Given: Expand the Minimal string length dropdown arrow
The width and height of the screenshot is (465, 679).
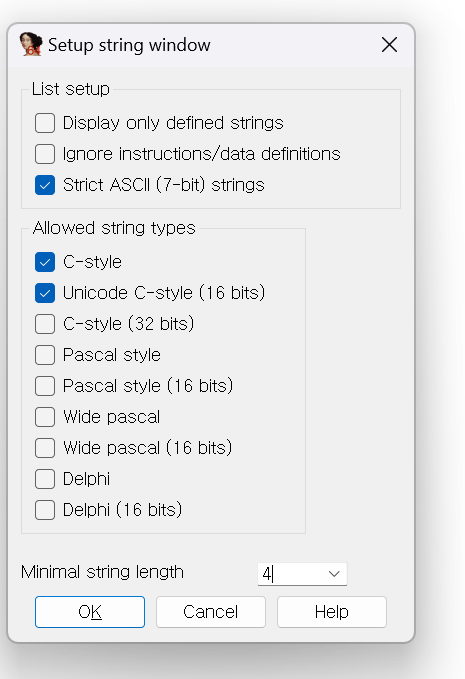Looking at the screenshot, I should [x=334, y=574].
